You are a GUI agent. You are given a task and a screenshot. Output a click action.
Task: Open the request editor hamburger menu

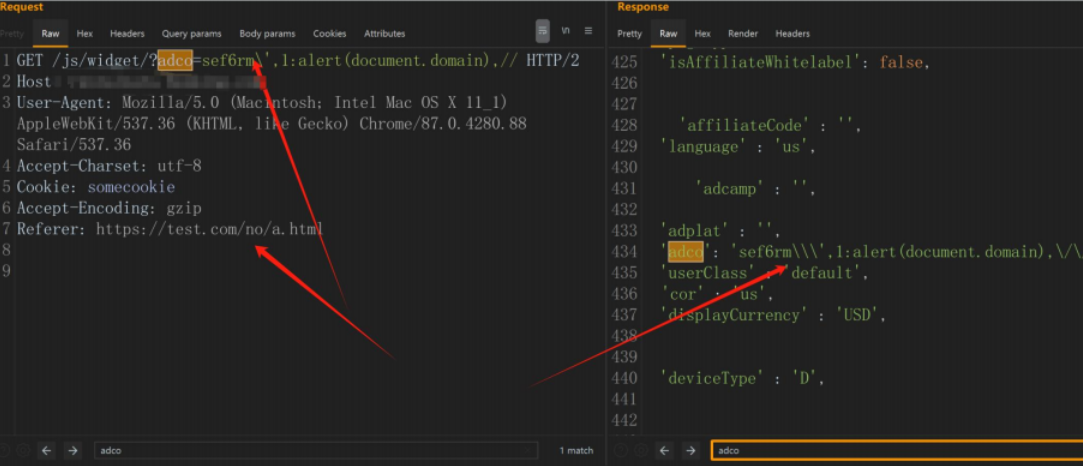pos(590,32)
